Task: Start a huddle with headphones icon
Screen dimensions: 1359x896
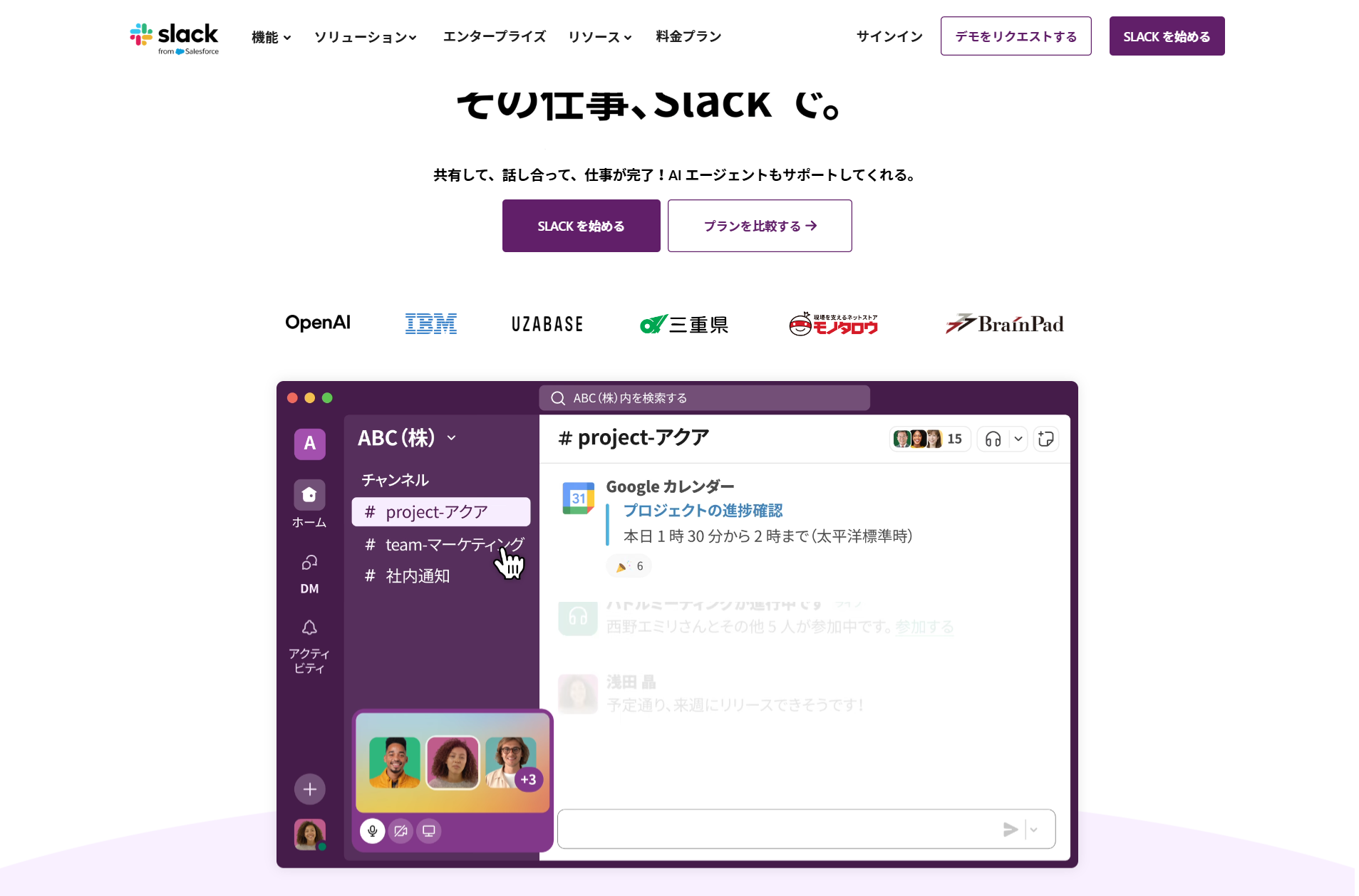Action: coord(993,439)
